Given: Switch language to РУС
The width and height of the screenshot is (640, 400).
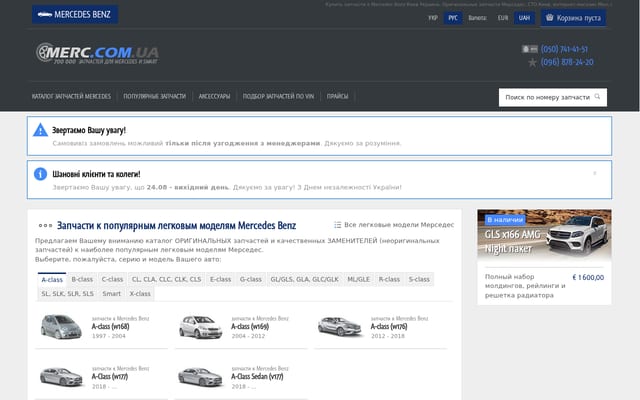Looking at the screenshot, I should pyautogui.click(x=453, y=18).
